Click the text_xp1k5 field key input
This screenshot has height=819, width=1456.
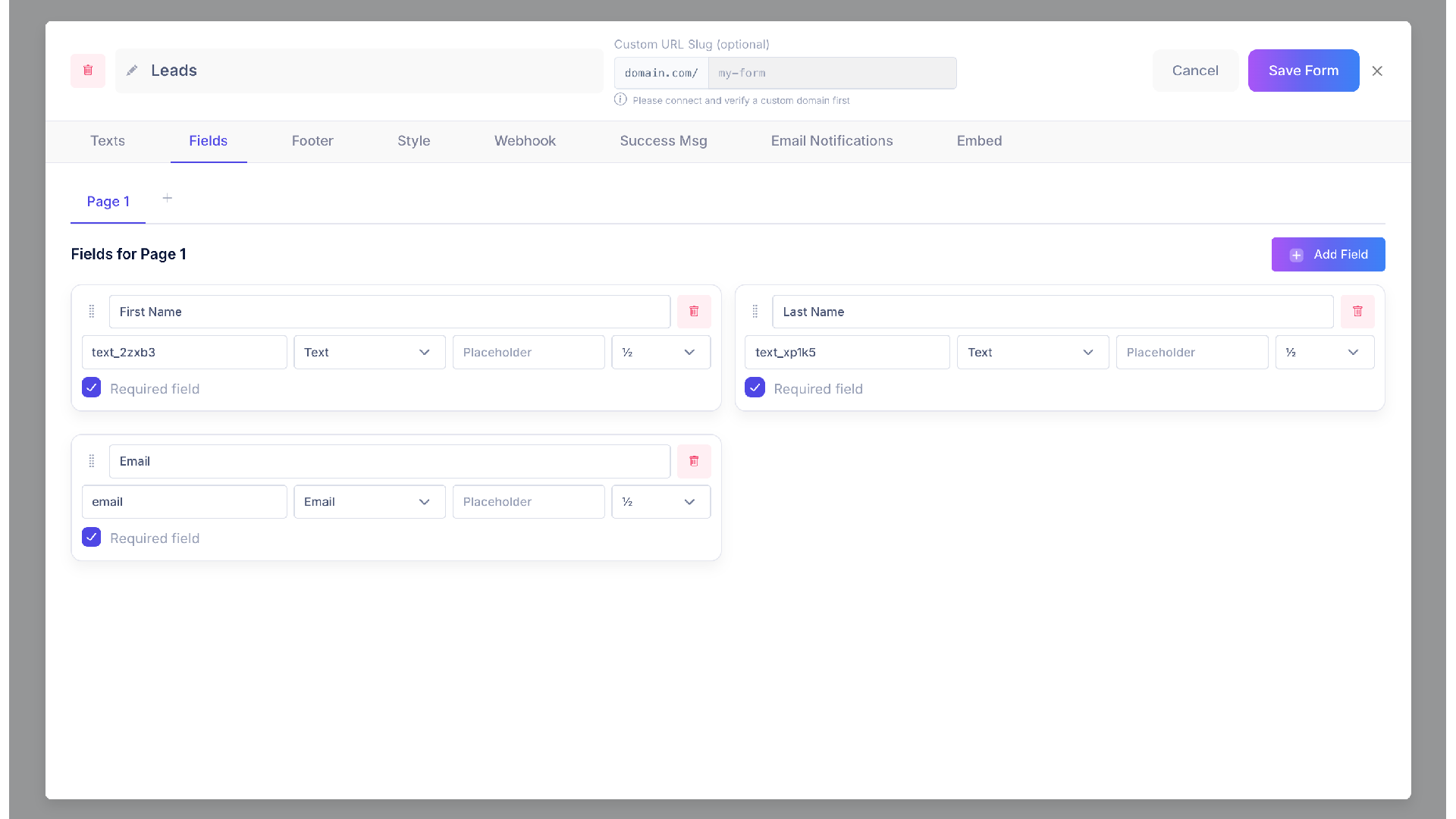[x=847, y=353]
